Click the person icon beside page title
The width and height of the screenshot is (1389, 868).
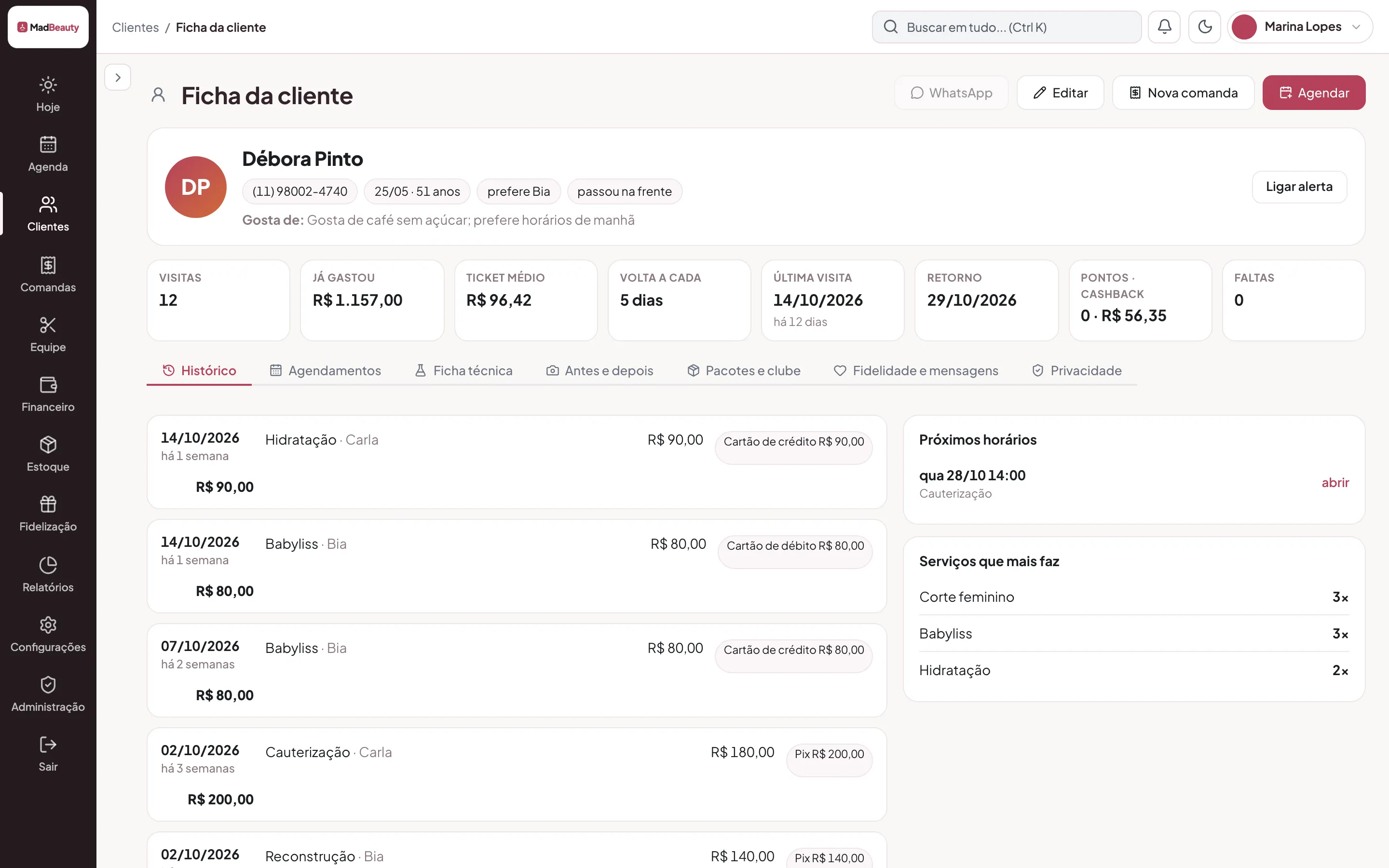(x=158, y=95)
